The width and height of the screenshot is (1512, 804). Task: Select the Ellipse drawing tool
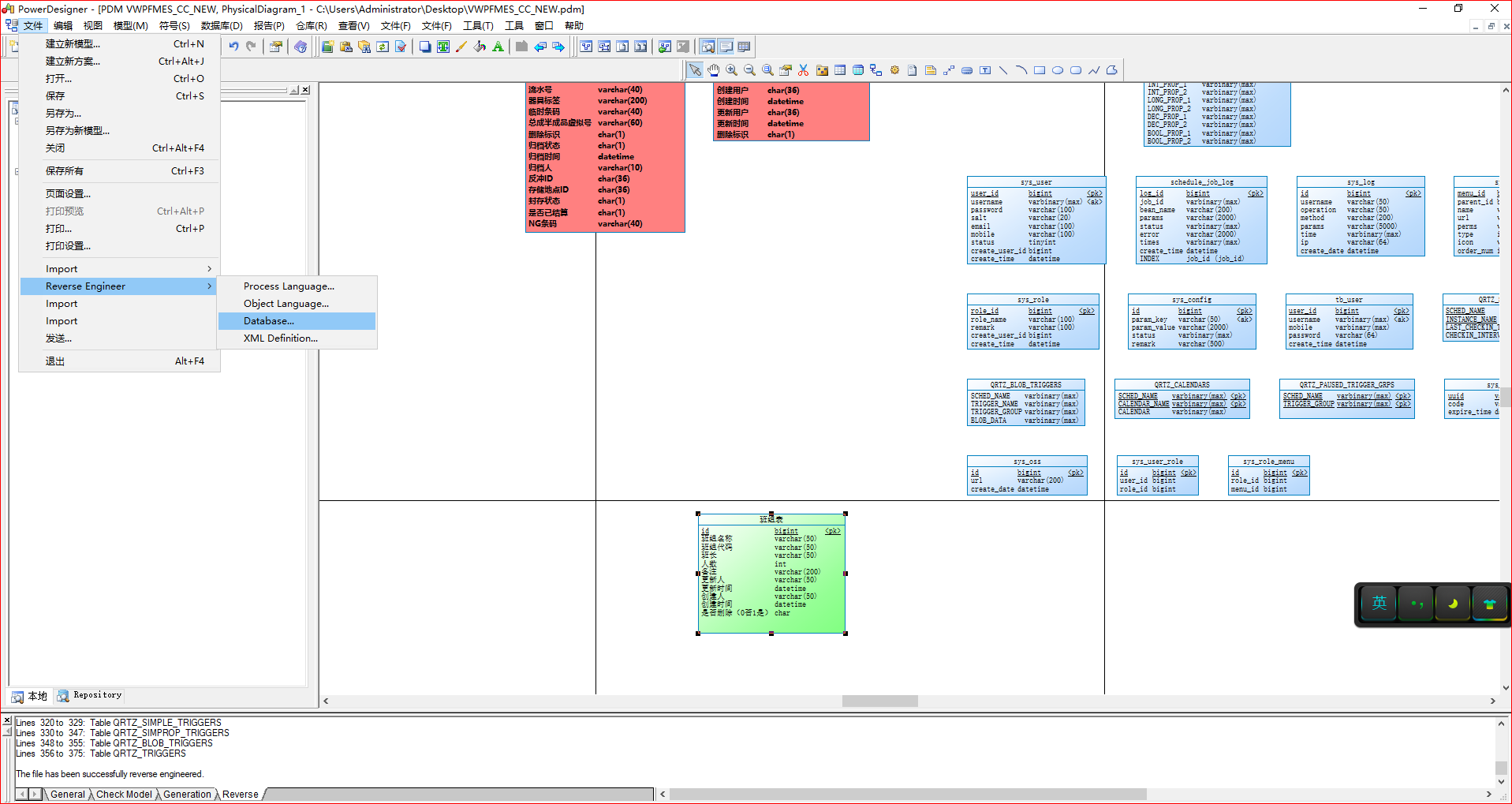[1058, 69]
